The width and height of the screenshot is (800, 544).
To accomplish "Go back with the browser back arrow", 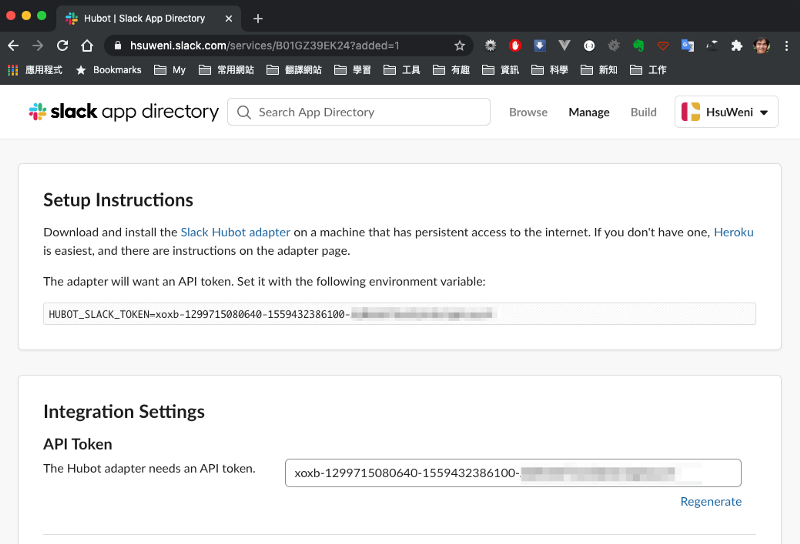I will click(13, 46).
